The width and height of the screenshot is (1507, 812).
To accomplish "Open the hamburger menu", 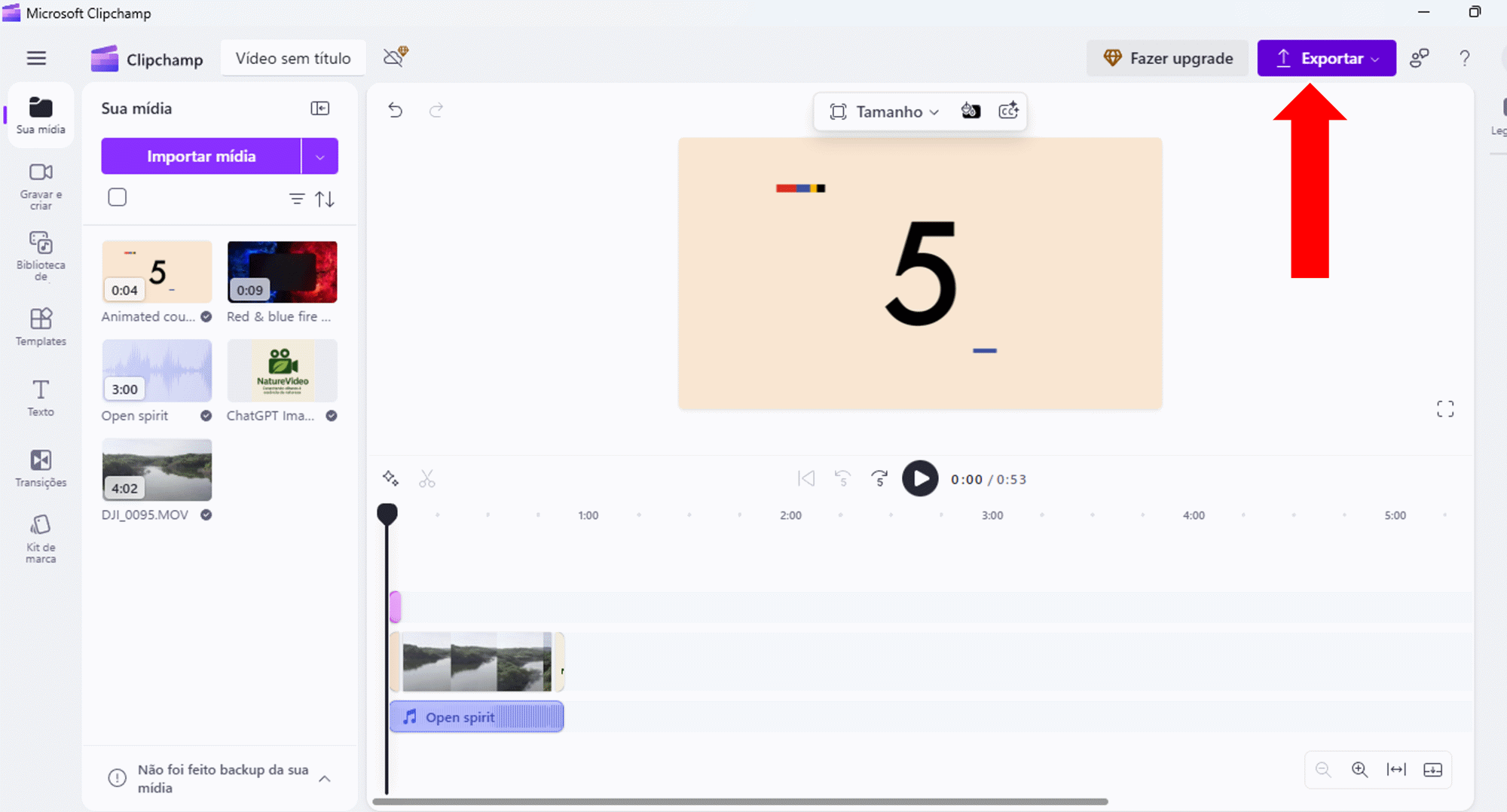I will (x=36, y=59).
